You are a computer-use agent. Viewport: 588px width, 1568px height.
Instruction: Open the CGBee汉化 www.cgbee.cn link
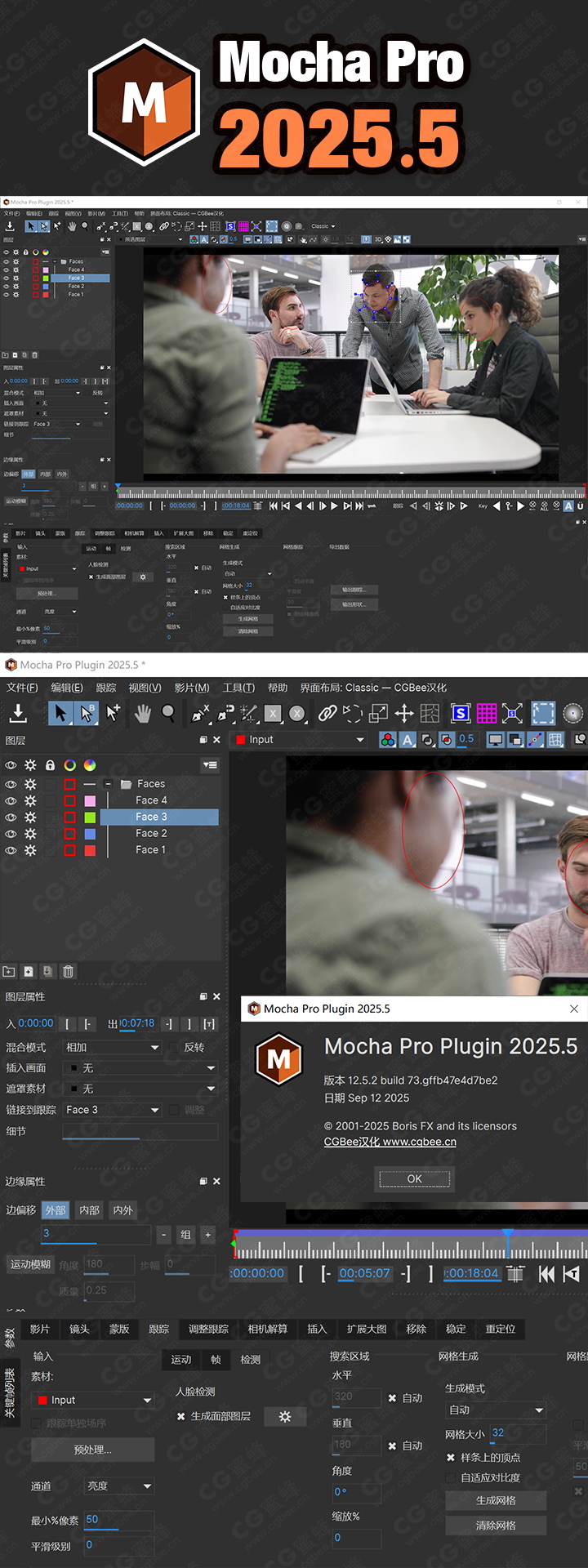pos(390,1142)
